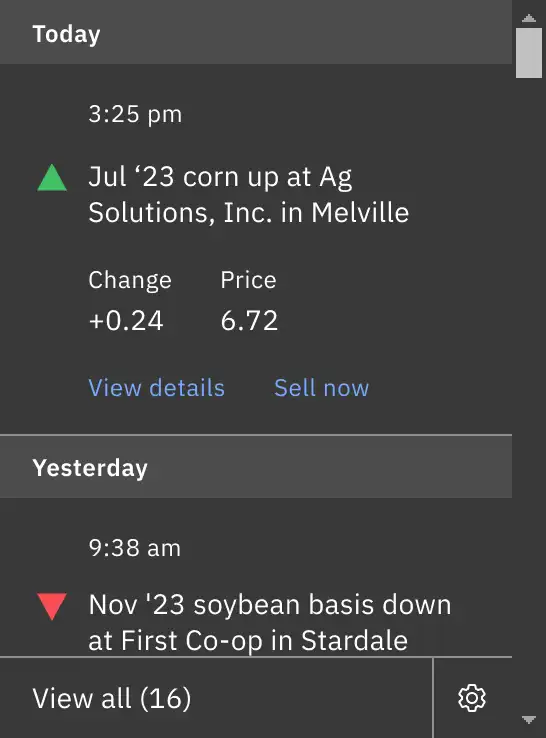Select Sell now link
The width and height of the screenshot is (546, 738).
coord(321,388)
